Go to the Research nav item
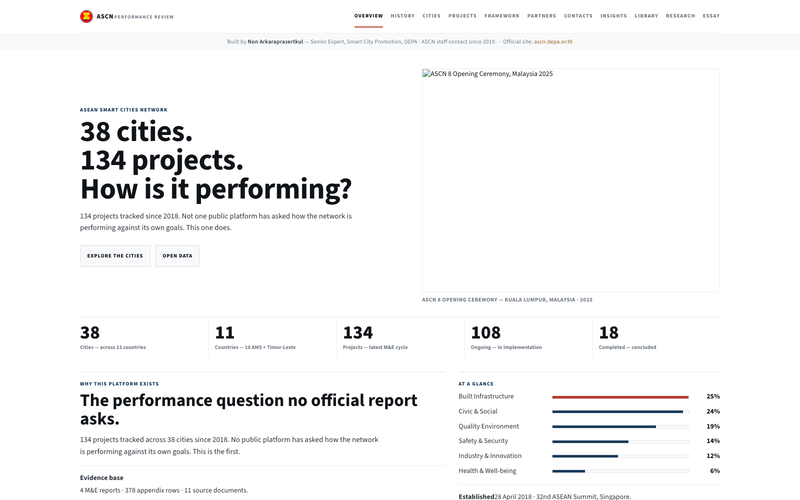This screenshot has height=500, width=800. coord(680,16)
